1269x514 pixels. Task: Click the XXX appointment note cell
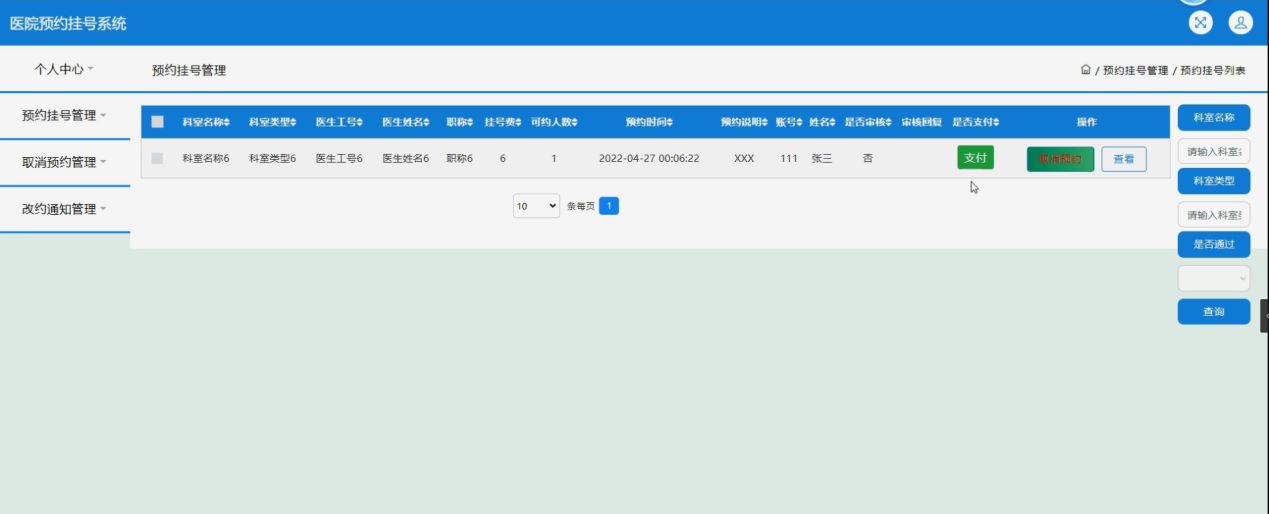[x=744, y=158]
